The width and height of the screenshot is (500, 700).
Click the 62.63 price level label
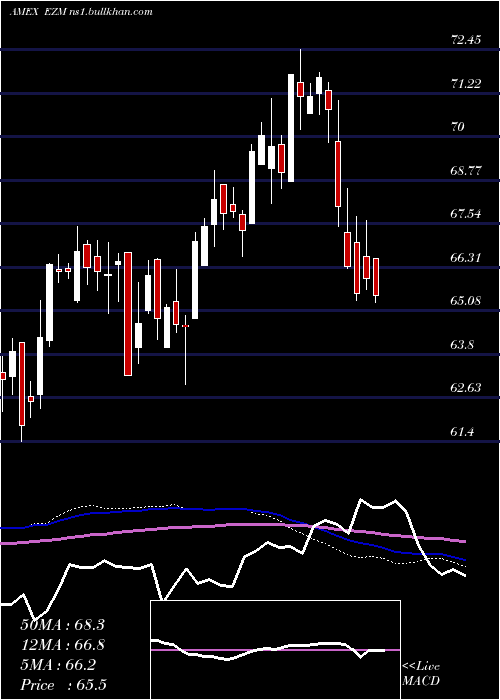pos(466,388)
